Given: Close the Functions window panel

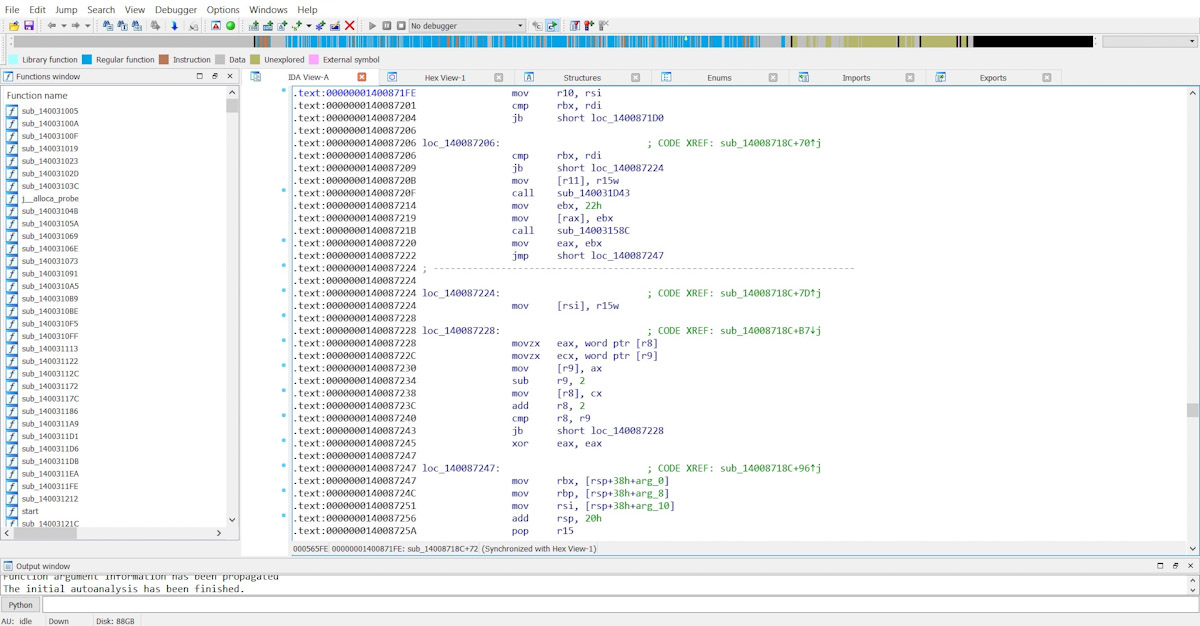Looking at the screenshot, I should coord(230,76).
